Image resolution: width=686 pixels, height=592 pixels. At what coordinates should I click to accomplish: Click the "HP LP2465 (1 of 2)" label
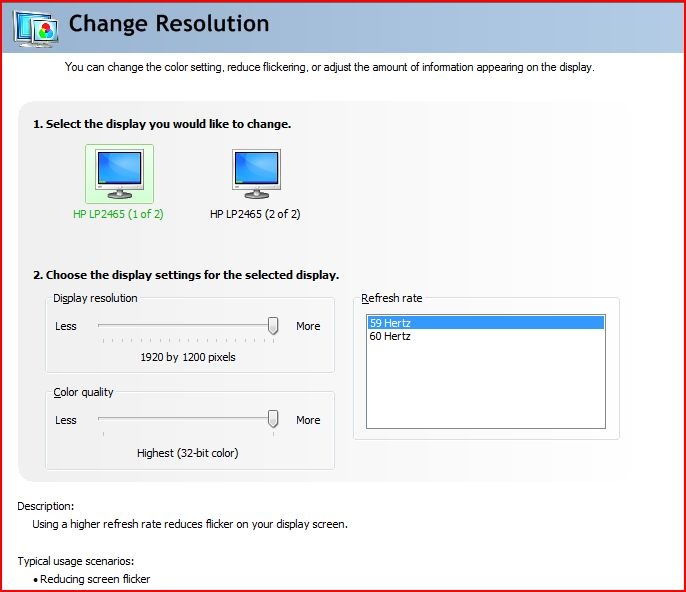pos(118,214)
